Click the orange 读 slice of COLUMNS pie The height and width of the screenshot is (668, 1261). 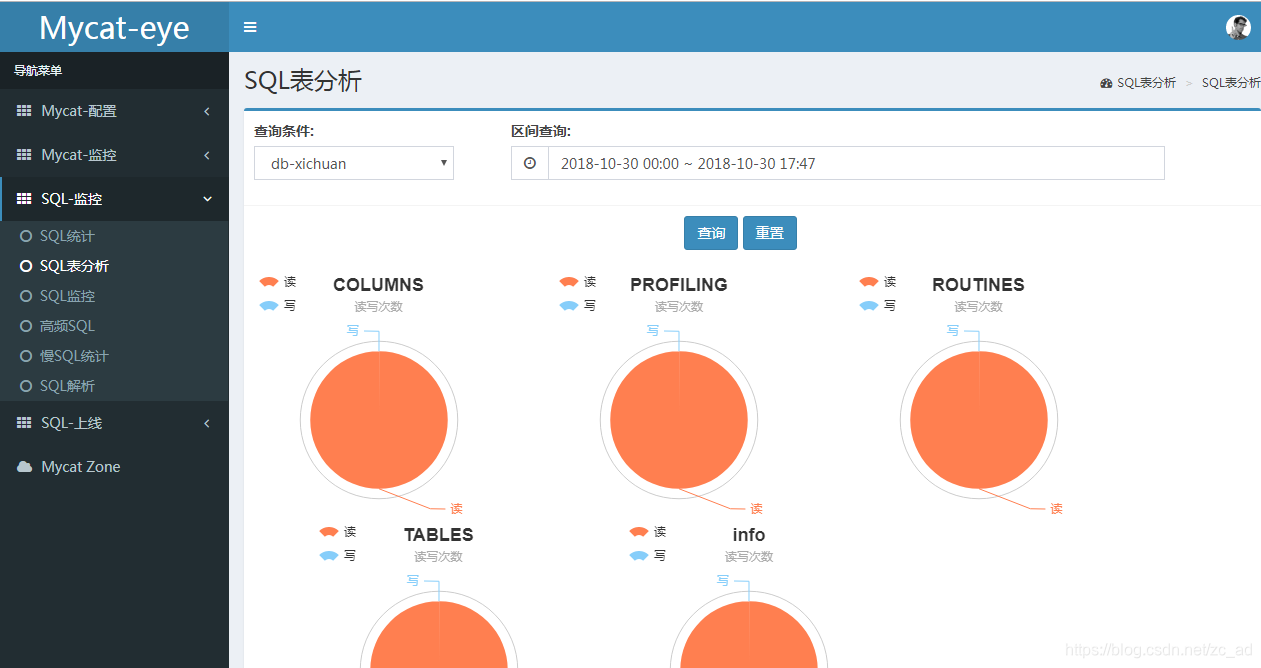point(379,420)
